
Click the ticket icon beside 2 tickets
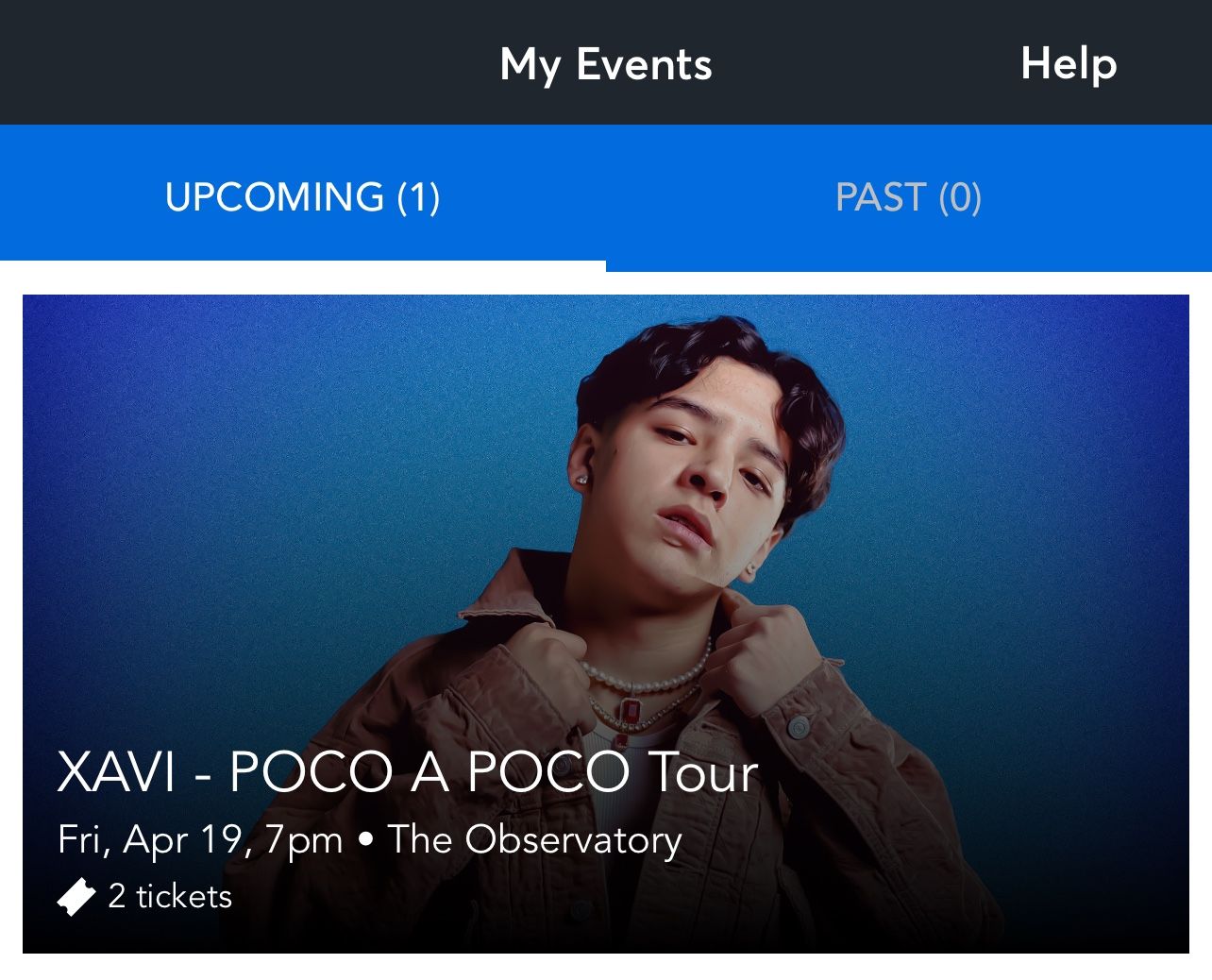(76, 896)
